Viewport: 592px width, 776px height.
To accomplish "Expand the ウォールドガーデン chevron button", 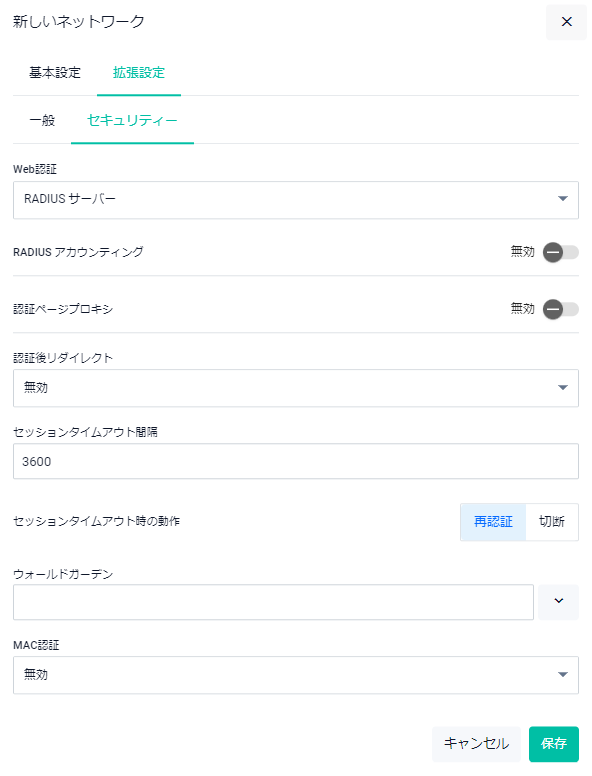I will [x=558, y=601].
